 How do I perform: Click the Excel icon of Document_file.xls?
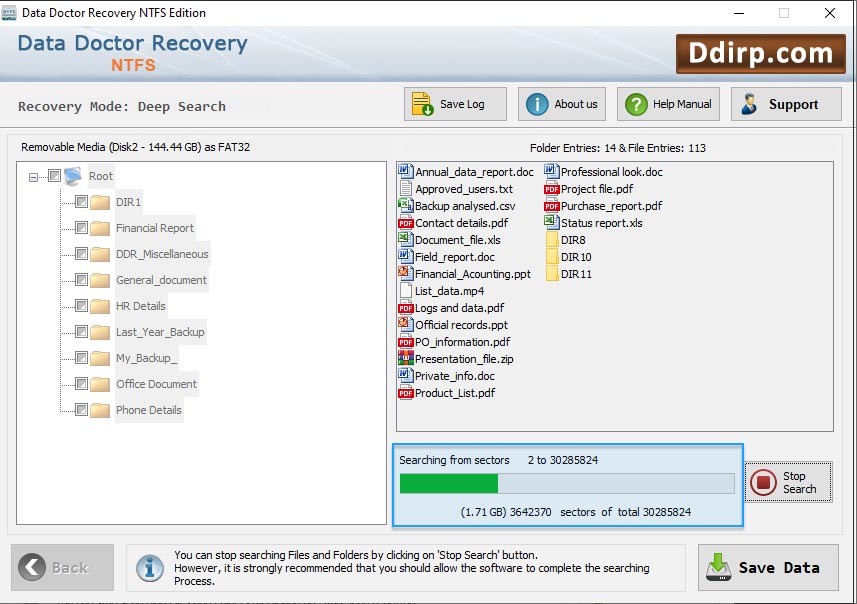tap(406, 239)
